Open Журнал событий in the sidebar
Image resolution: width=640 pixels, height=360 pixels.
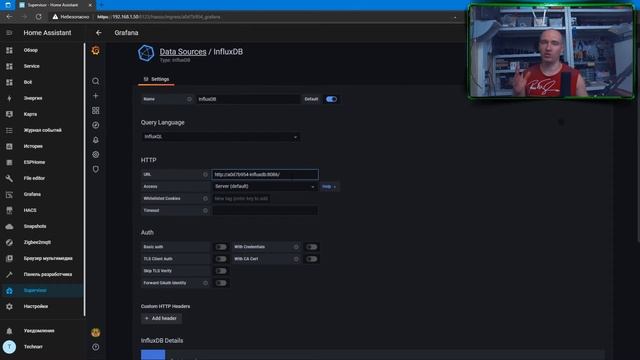coord(42,130)
